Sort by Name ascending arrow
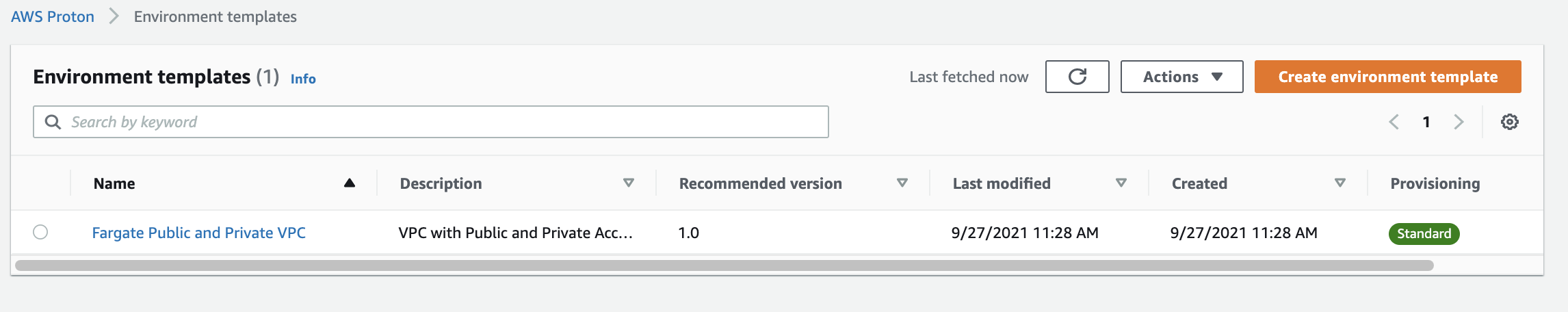1568x312 pixels. pyautogui.click(x=350, y=183)
